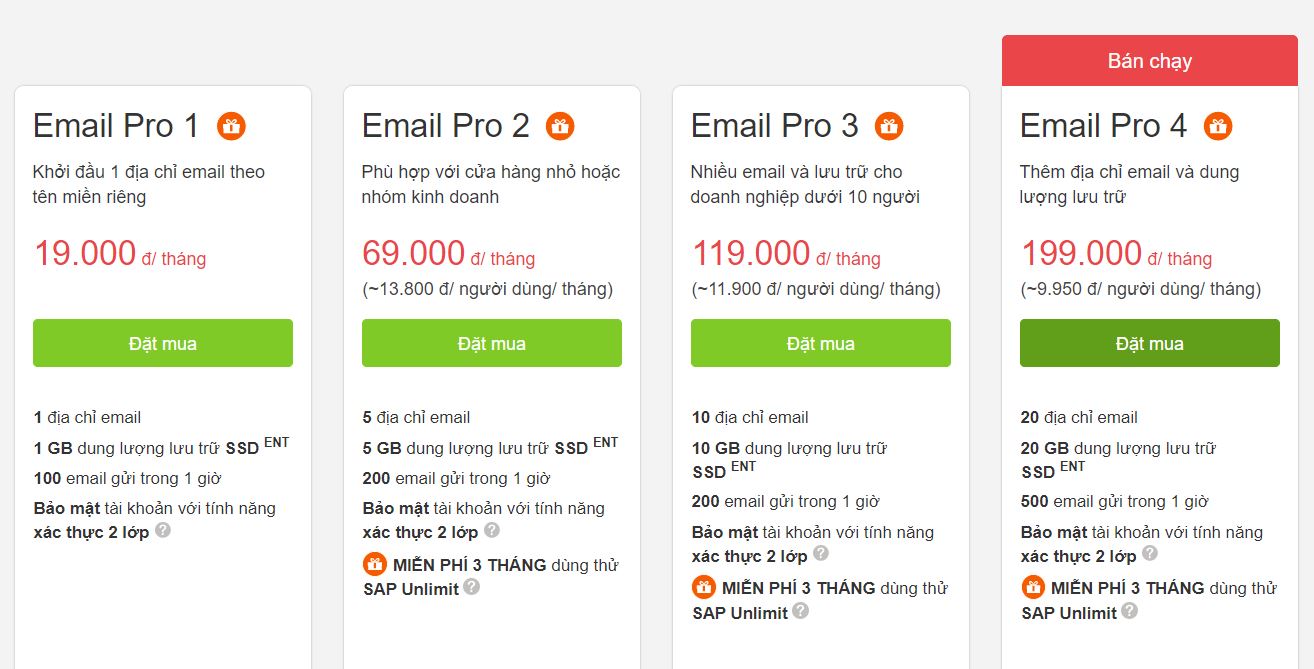Click the gift icon beside Email Pro 4
This screenshot has width=1314, height=669.
pyautogui.click(x=1218, y=126)
